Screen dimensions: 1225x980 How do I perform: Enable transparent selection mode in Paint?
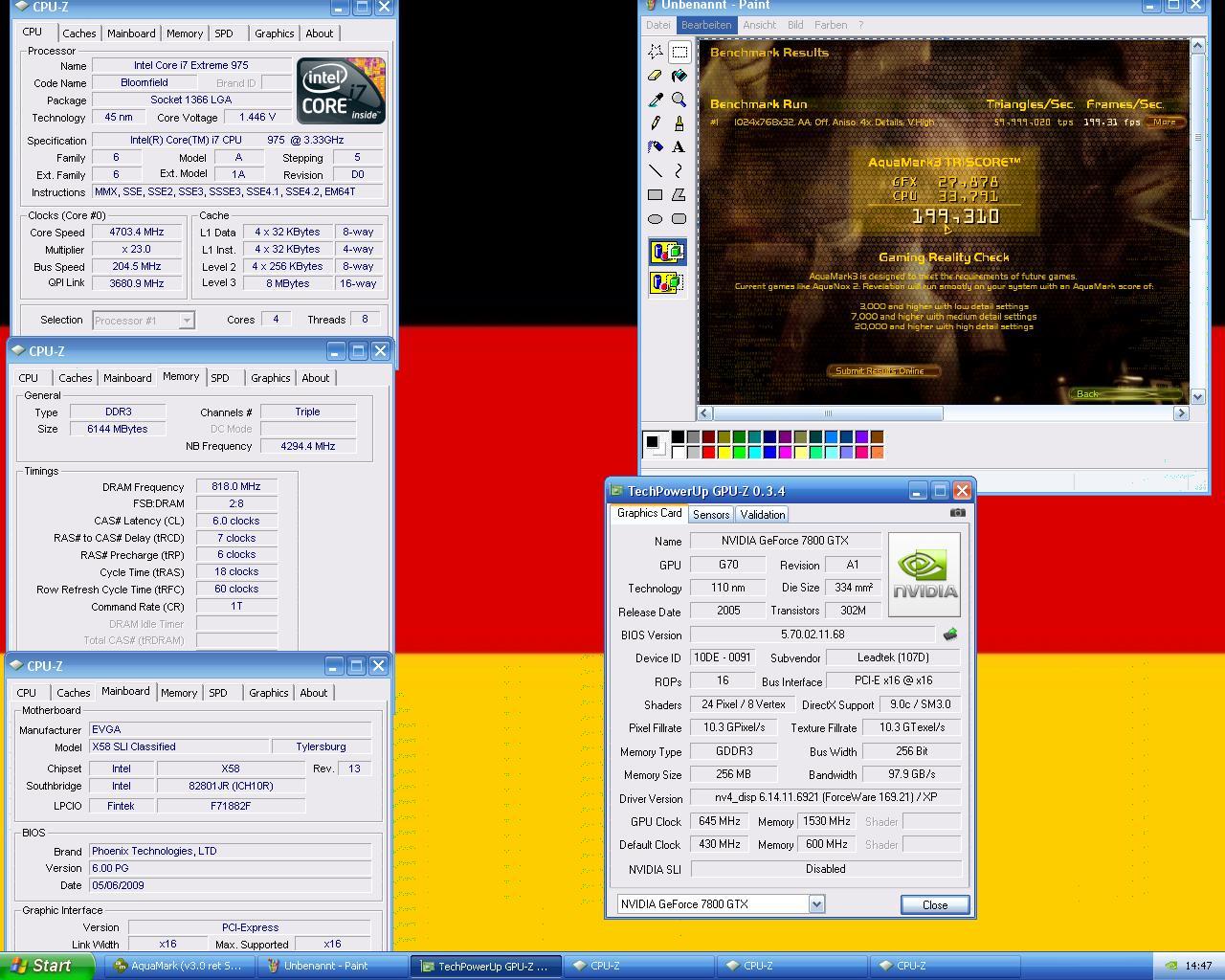click(667, 283)
